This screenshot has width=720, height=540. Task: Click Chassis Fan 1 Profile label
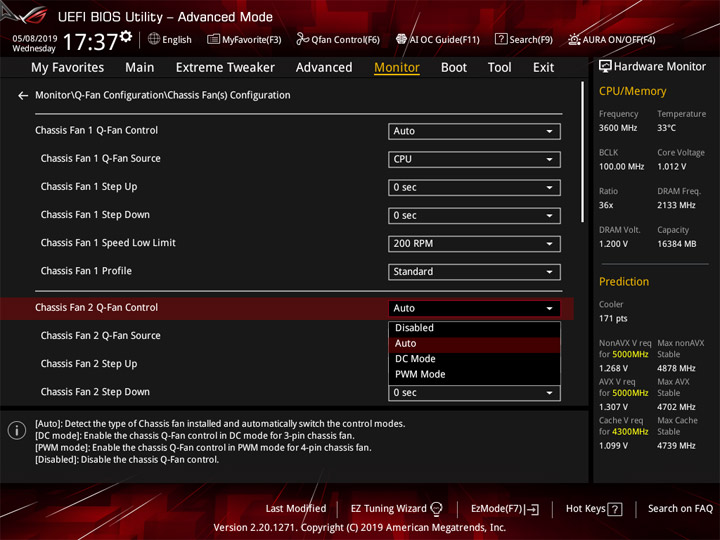(x=86, y=271)
